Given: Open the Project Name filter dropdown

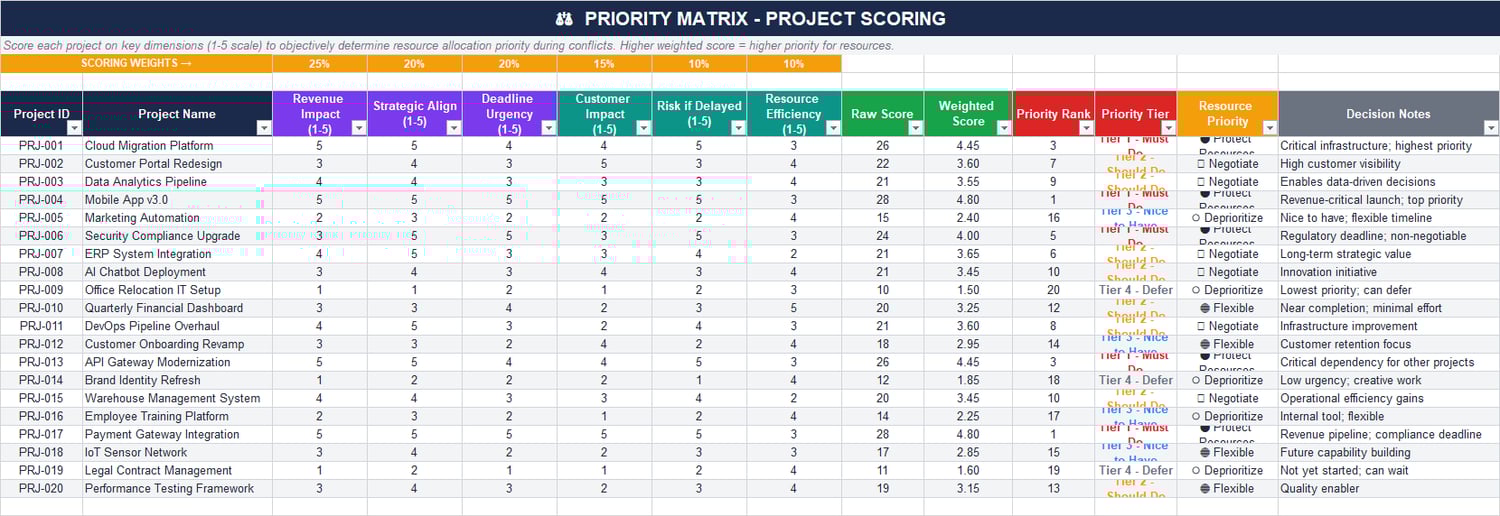Looking at the screenshot, I should (264, 128).
